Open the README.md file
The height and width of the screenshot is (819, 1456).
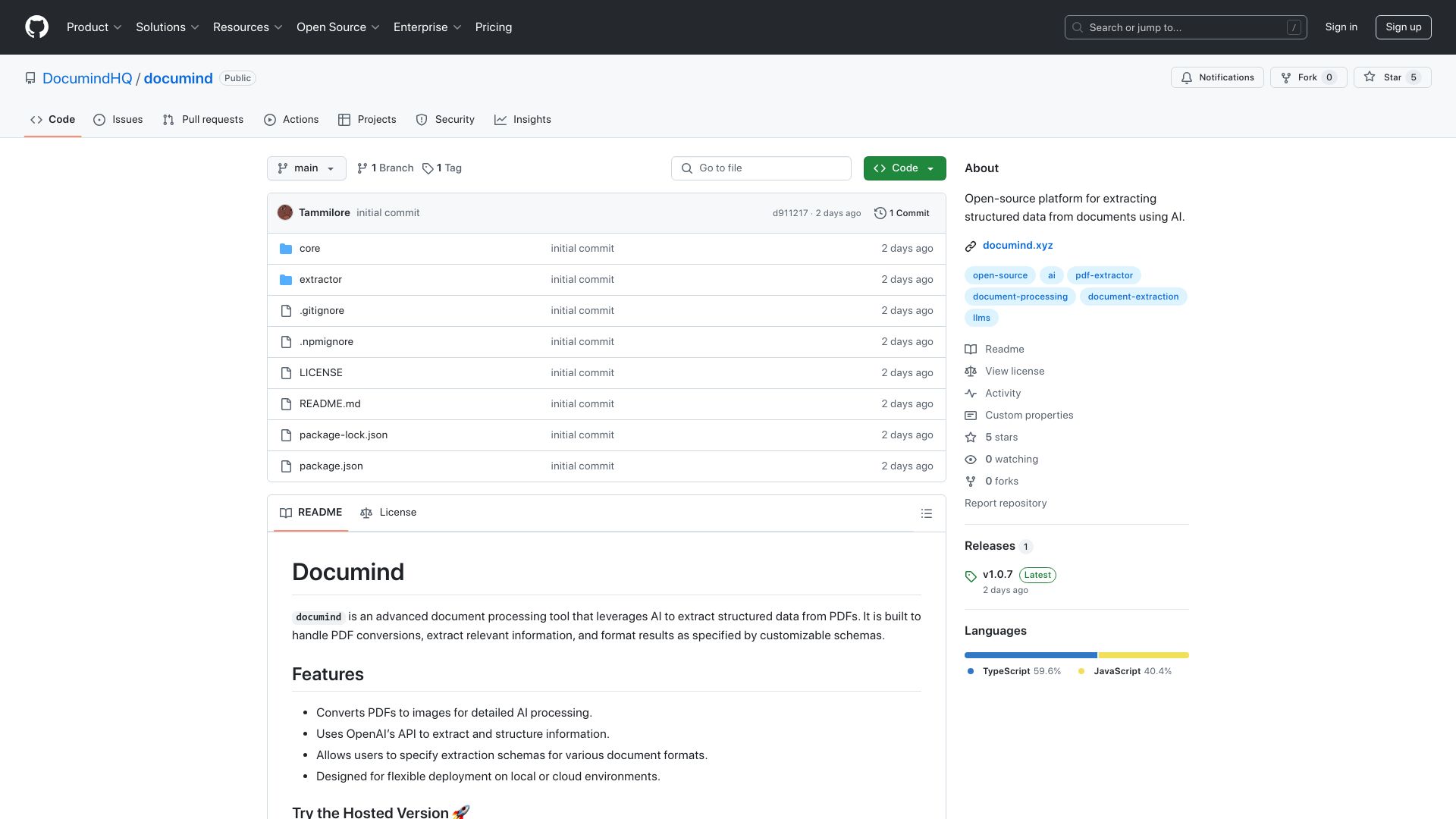(x=330, y=404)
